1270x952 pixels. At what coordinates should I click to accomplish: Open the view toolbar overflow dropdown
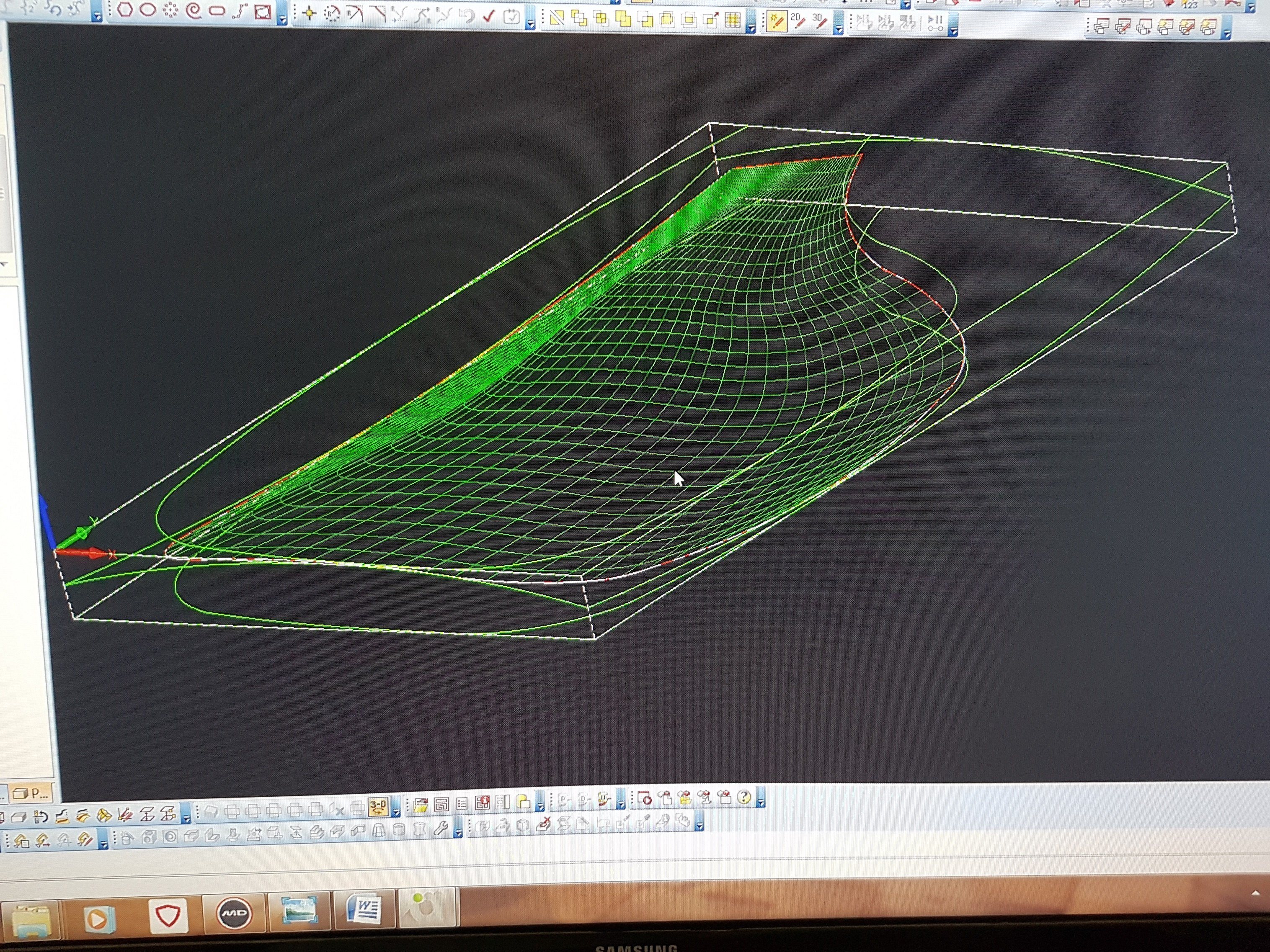(395, 812)
